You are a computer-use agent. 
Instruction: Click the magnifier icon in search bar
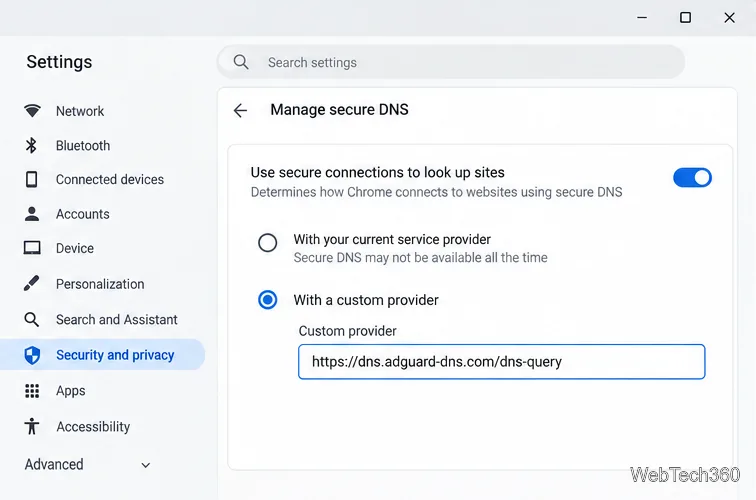[241, 62]
